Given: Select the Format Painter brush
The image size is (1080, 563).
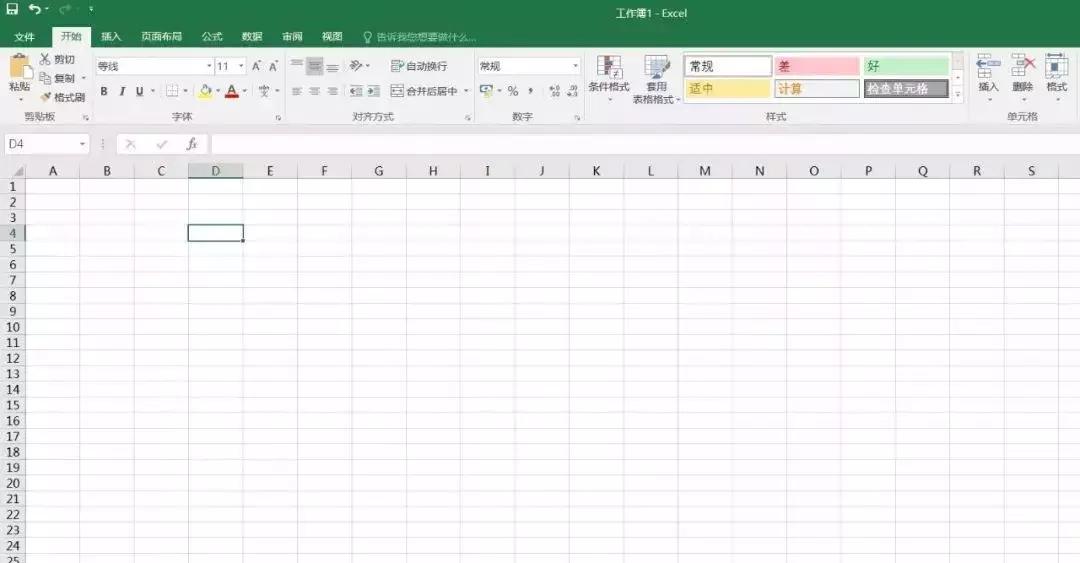Looking at the screenshot, I should click(45, 97).
